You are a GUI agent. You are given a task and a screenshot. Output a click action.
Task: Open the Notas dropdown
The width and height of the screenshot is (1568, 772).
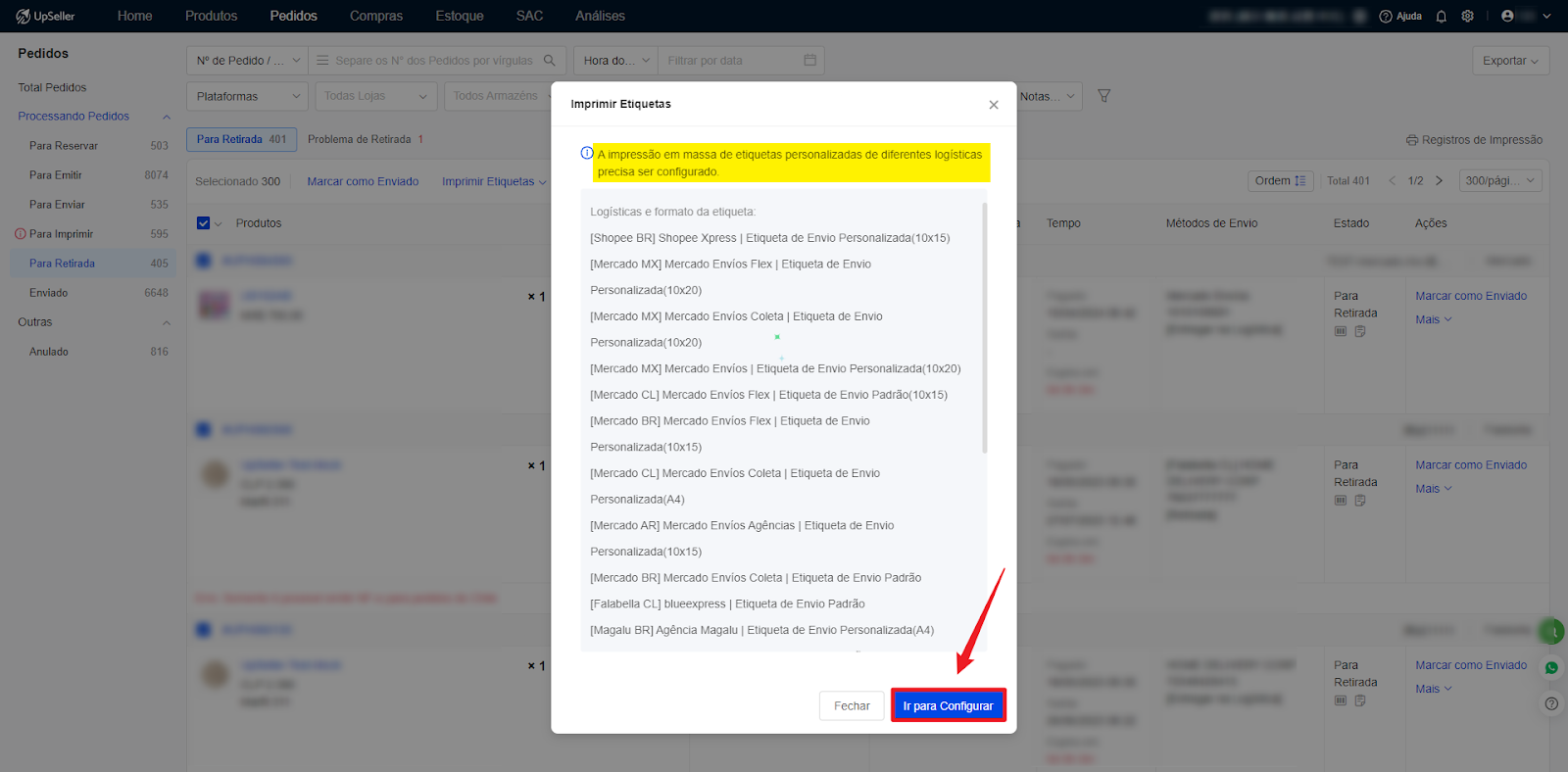(1048, 96)
